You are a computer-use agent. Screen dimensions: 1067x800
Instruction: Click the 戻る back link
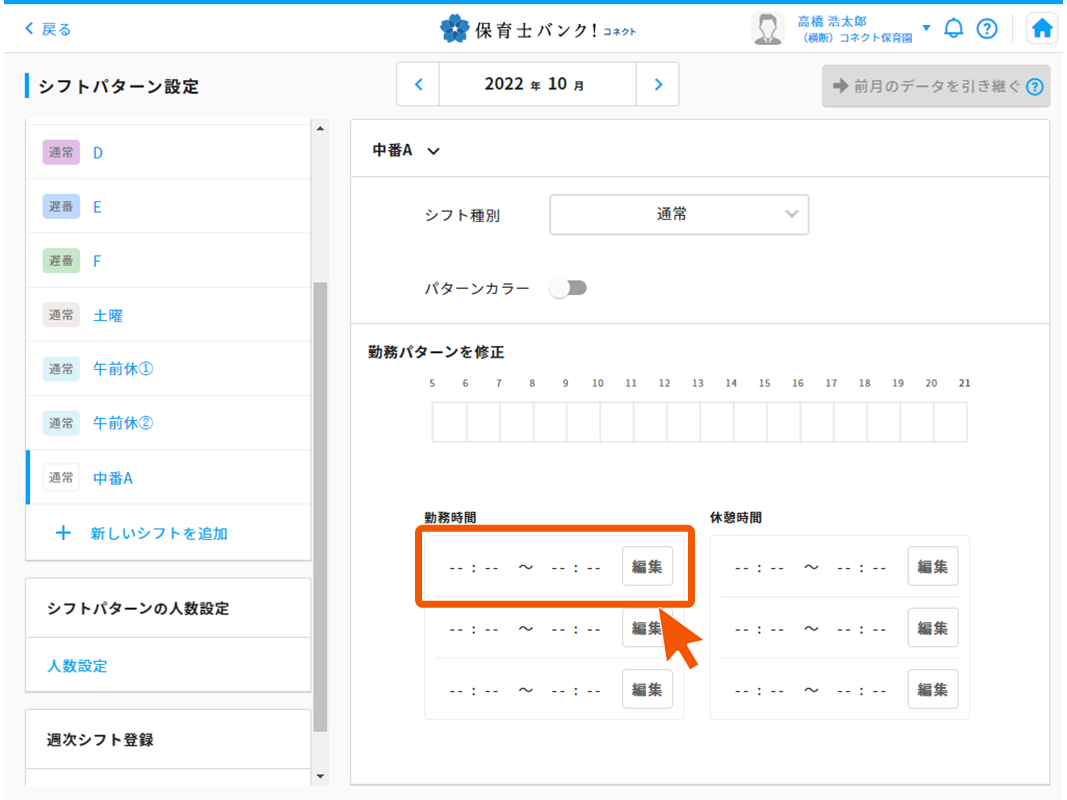48,29
